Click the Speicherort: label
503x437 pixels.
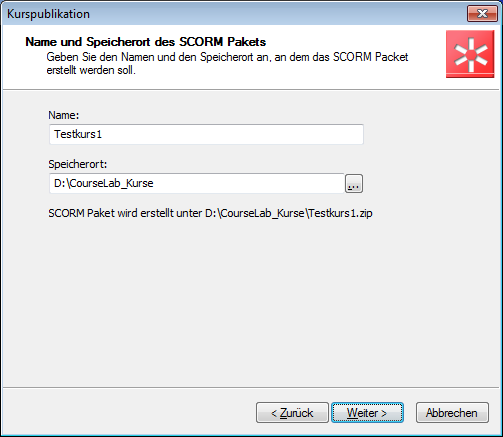pyautogui.click(x=78, y=164)
